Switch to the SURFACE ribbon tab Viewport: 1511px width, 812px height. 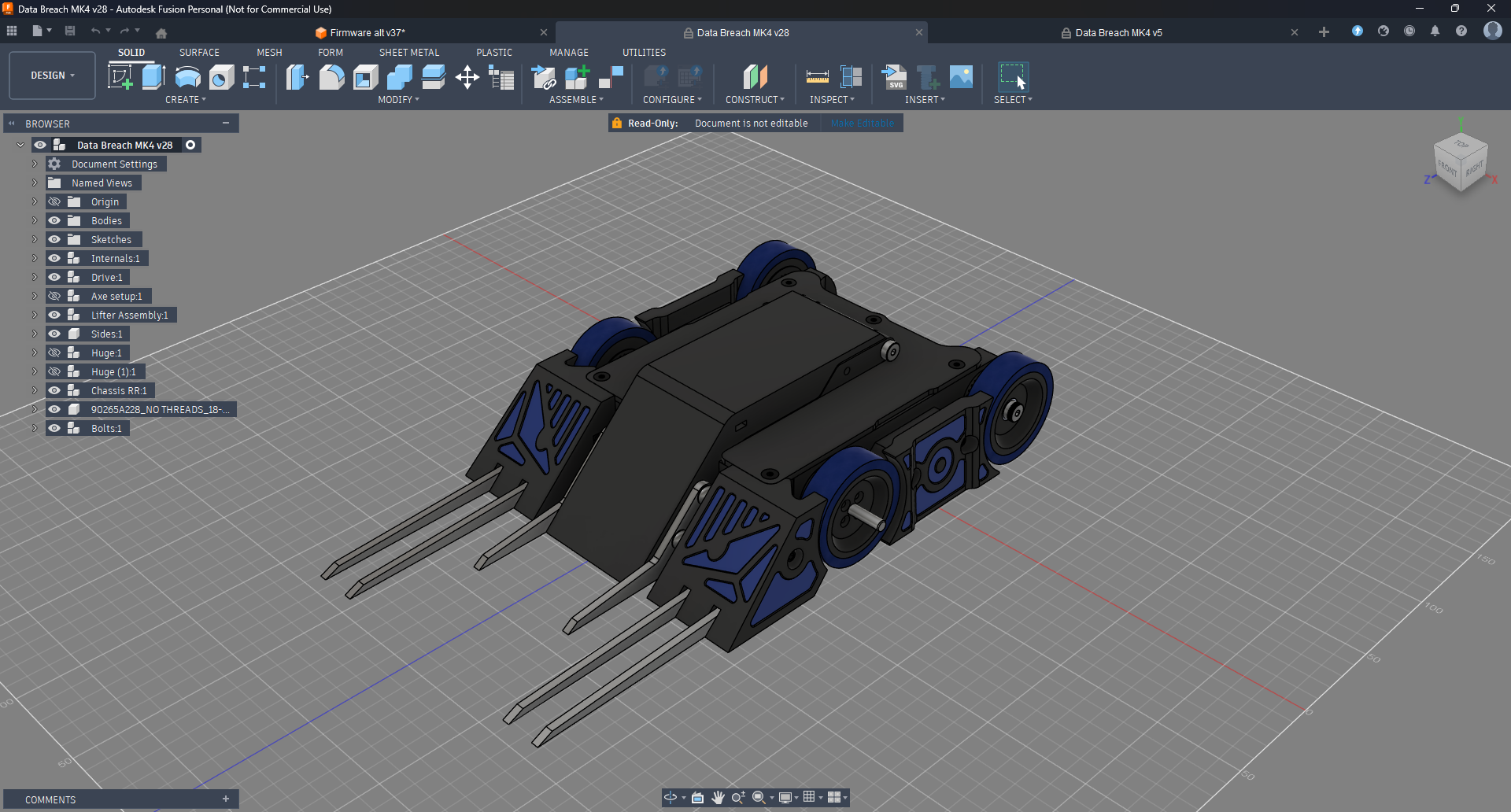pyautogui.click(x=199, y=53)
